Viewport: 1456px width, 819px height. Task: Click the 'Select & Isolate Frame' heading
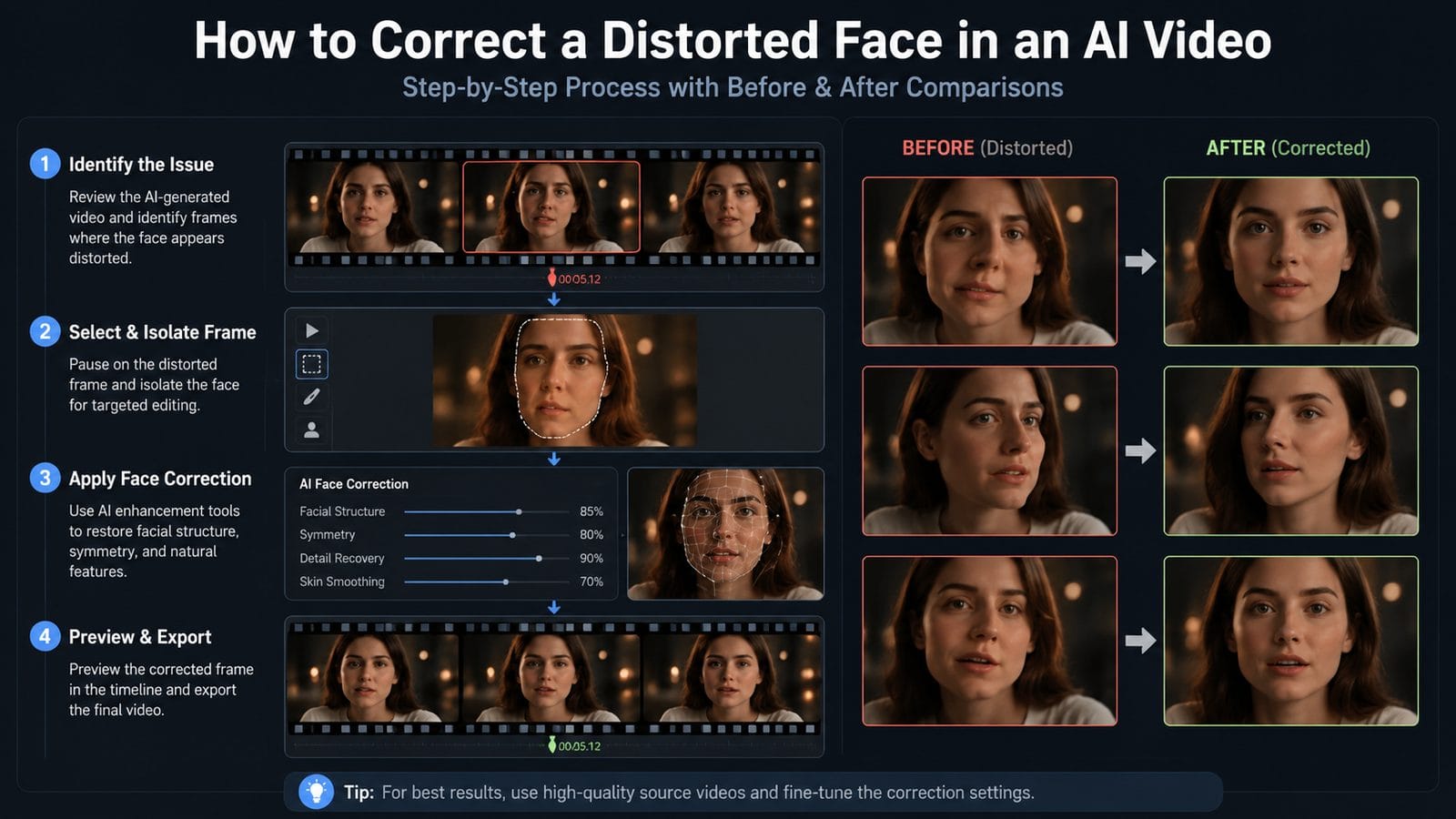(162, 332)
